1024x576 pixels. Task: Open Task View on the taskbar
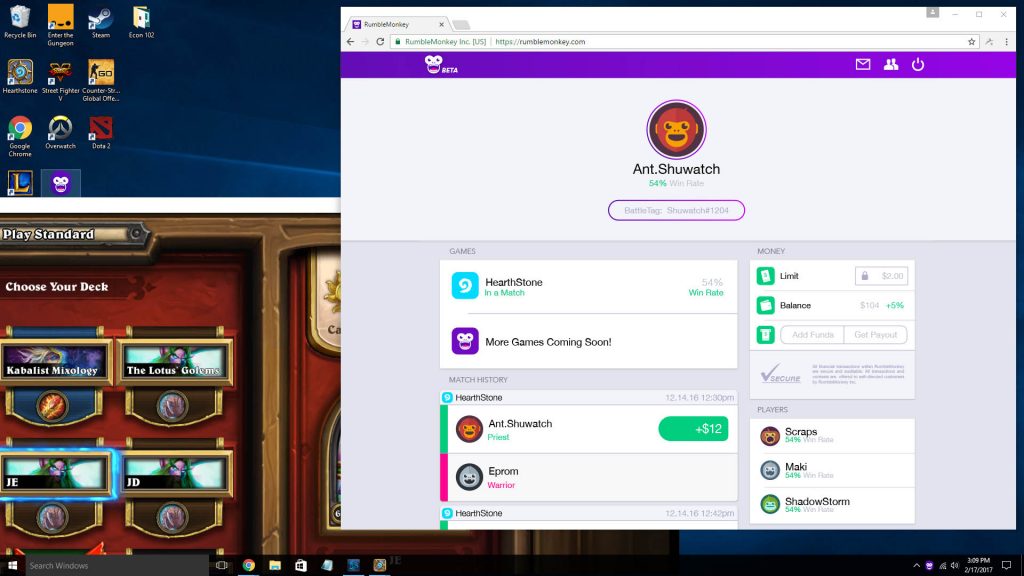point(222,565)
